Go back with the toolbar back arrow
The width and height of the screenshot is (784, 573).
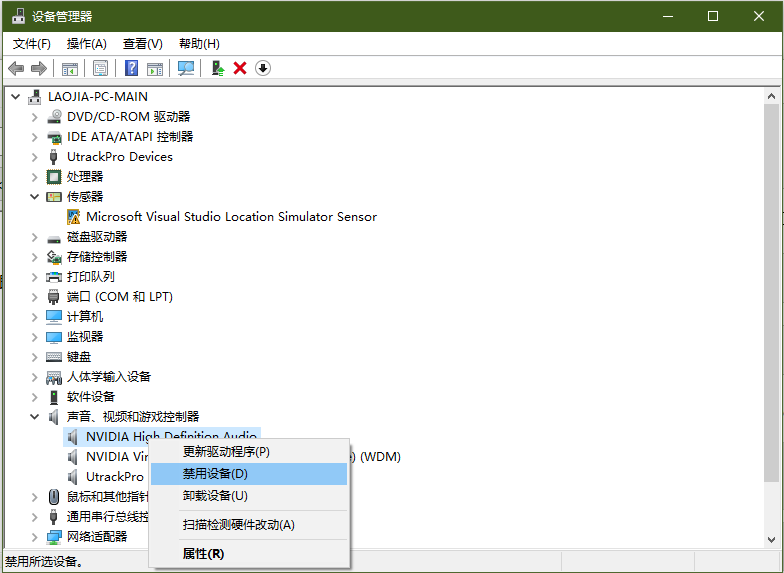[x=16, y=68]
